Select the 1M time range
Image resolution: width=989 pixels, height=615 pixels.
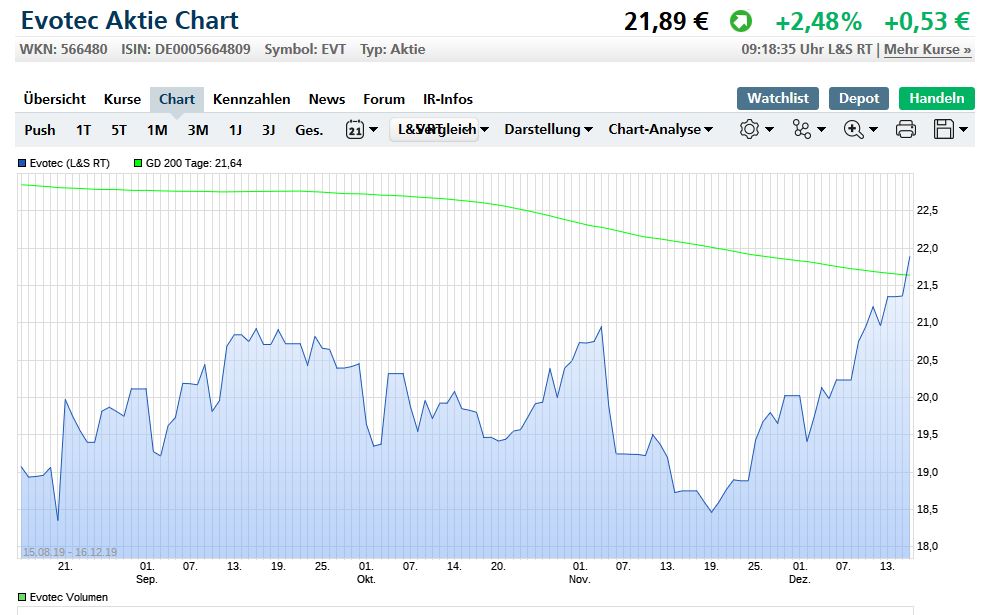point(157,129)
